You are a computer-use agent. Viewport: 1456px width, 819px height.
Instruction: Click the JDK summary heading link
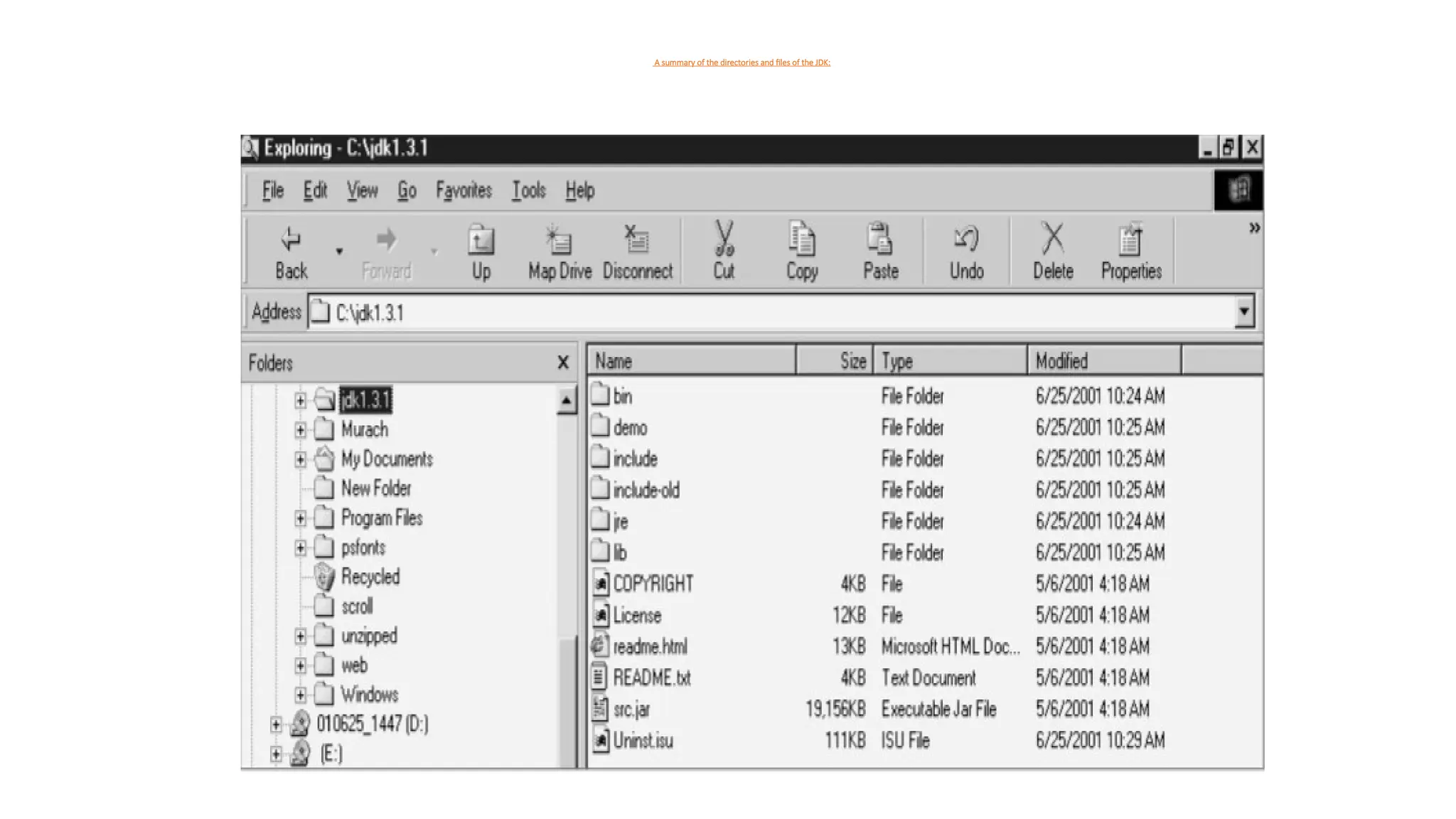tap(742, 63)
